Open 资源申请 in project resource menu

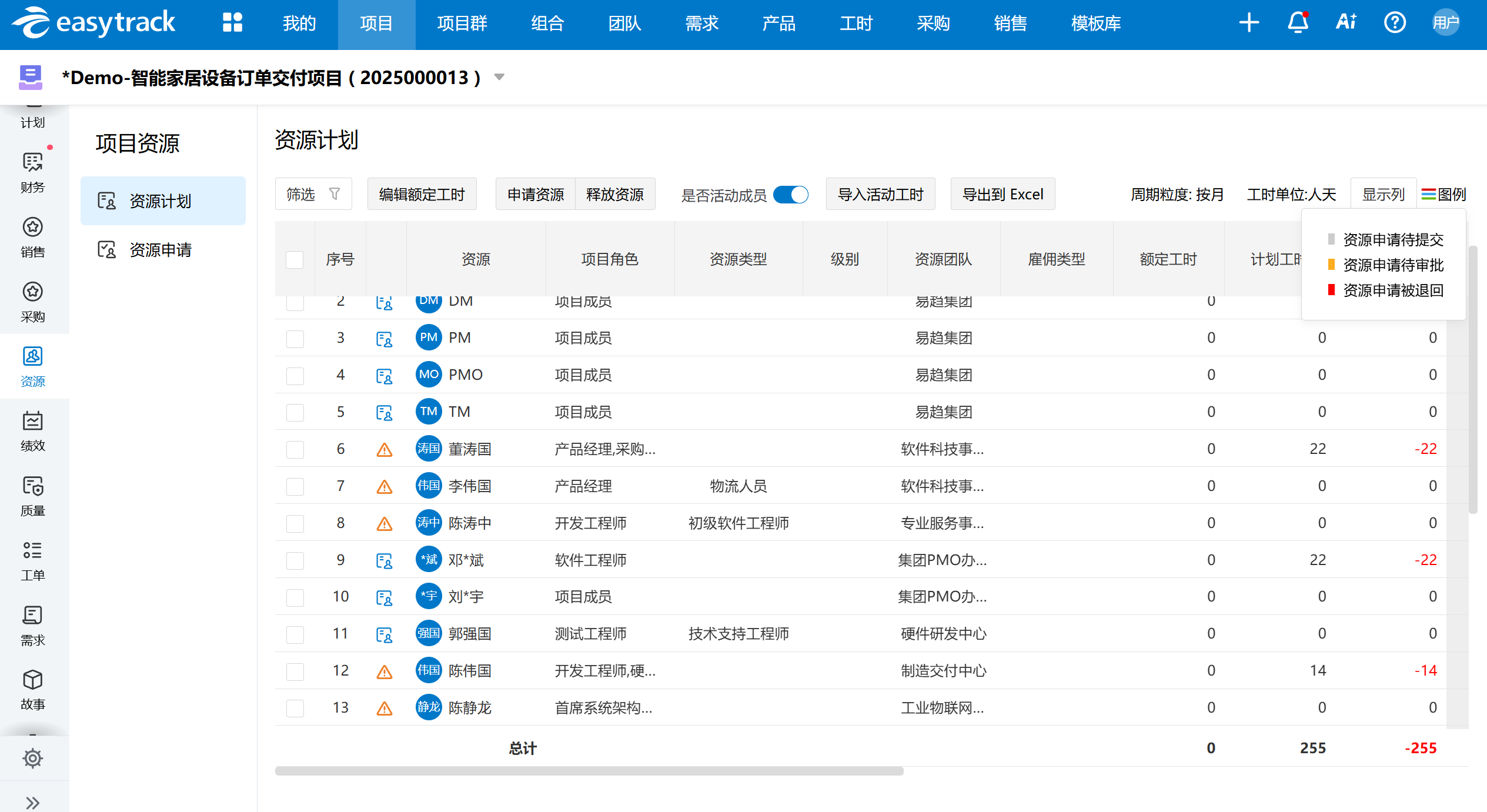click(160, 250)
